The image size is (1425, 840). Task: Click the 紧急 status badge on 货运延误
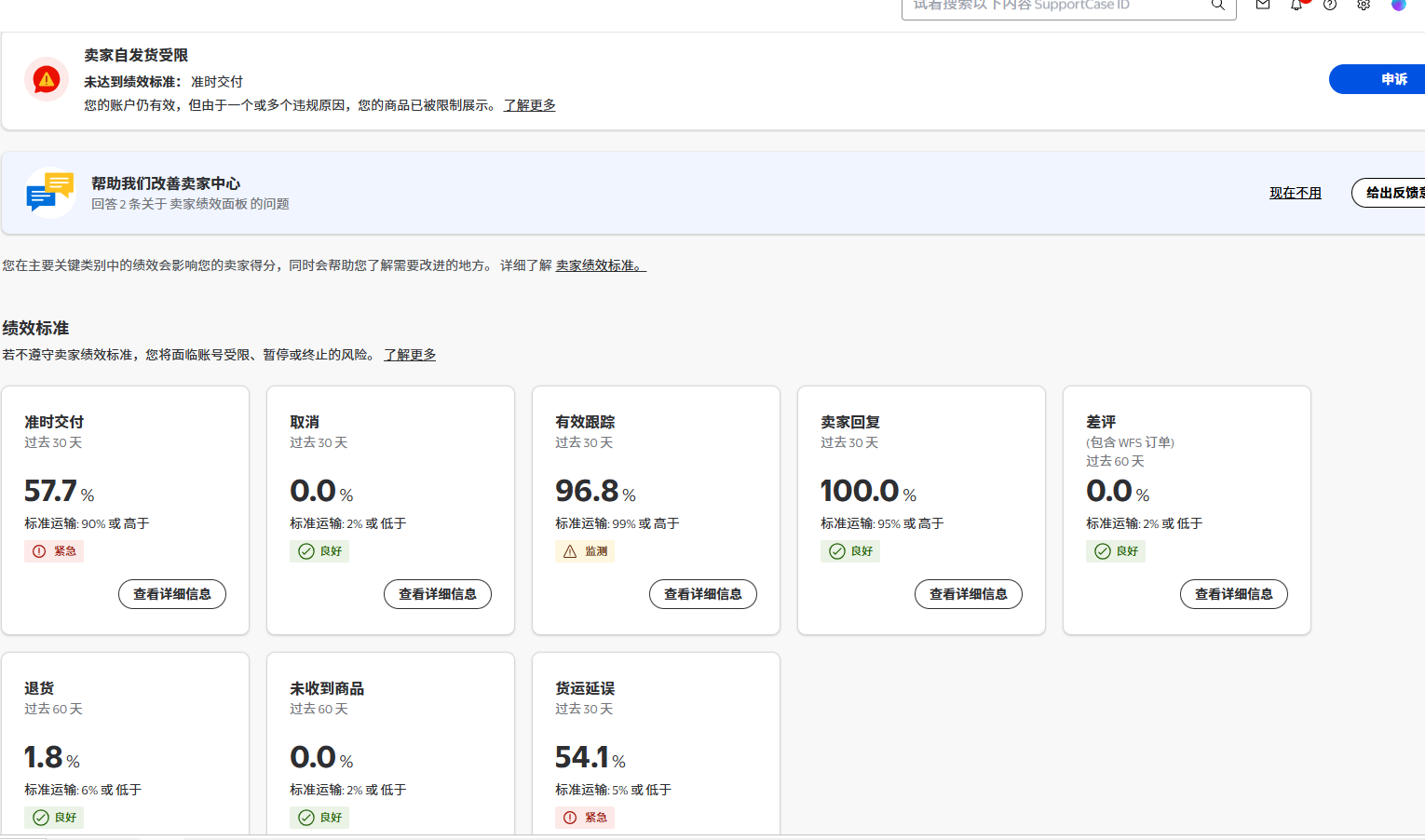[585, 818]
